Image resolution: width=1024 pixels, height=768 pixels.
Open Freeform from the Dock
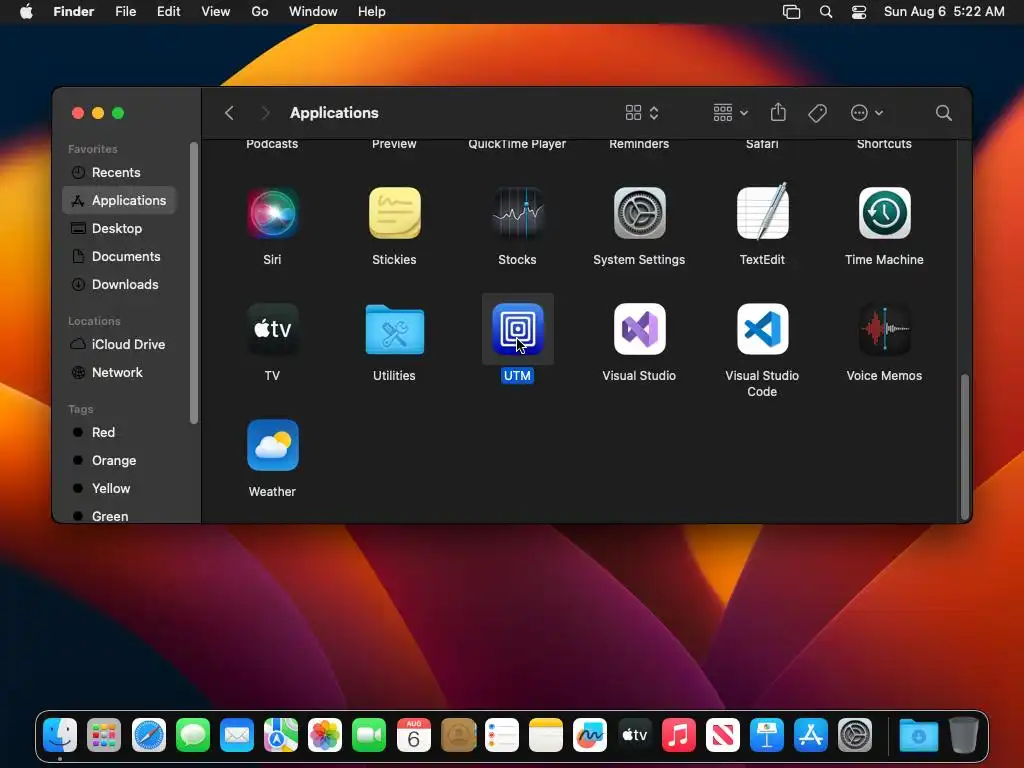(x=590, y=735)
